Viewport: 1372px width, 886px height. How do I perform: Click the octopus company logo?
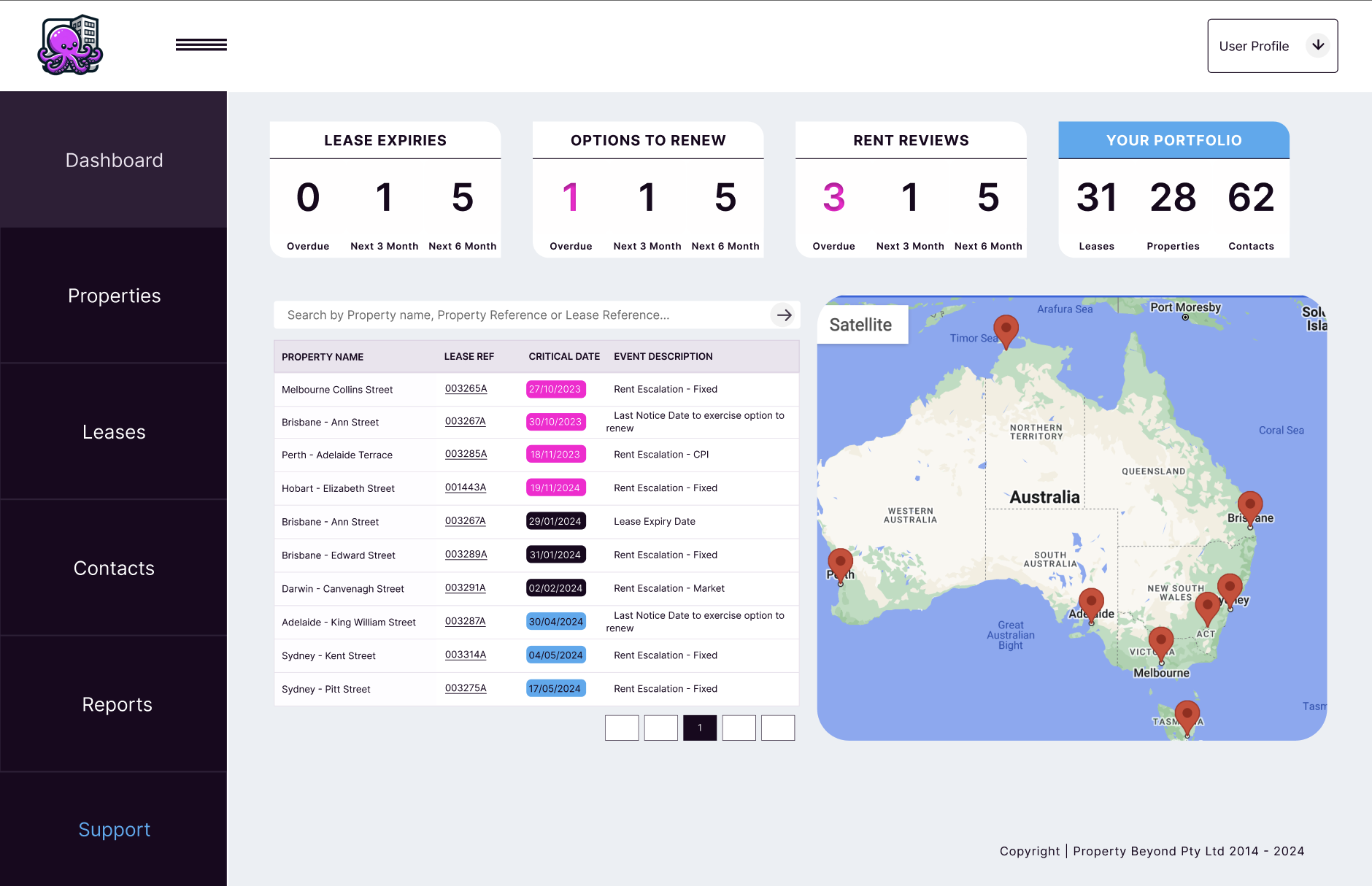click(70, 45)
